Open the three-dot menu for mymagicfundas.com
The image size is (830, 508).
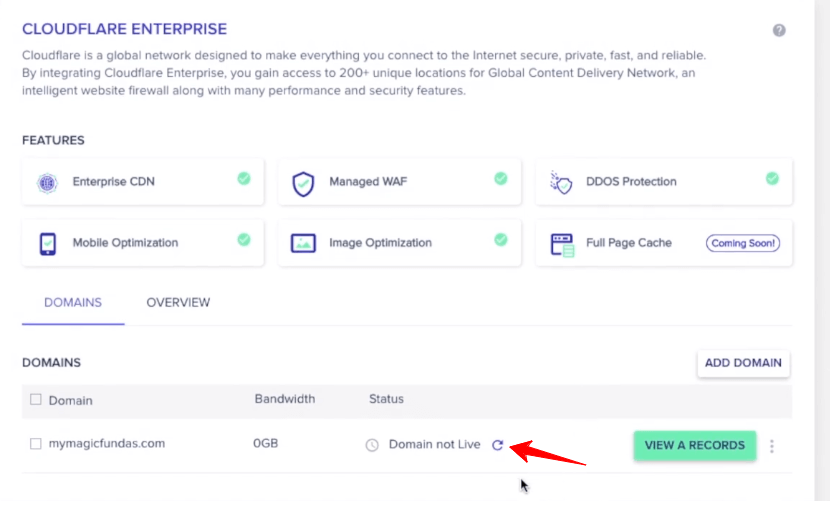[x=772, y=446]
